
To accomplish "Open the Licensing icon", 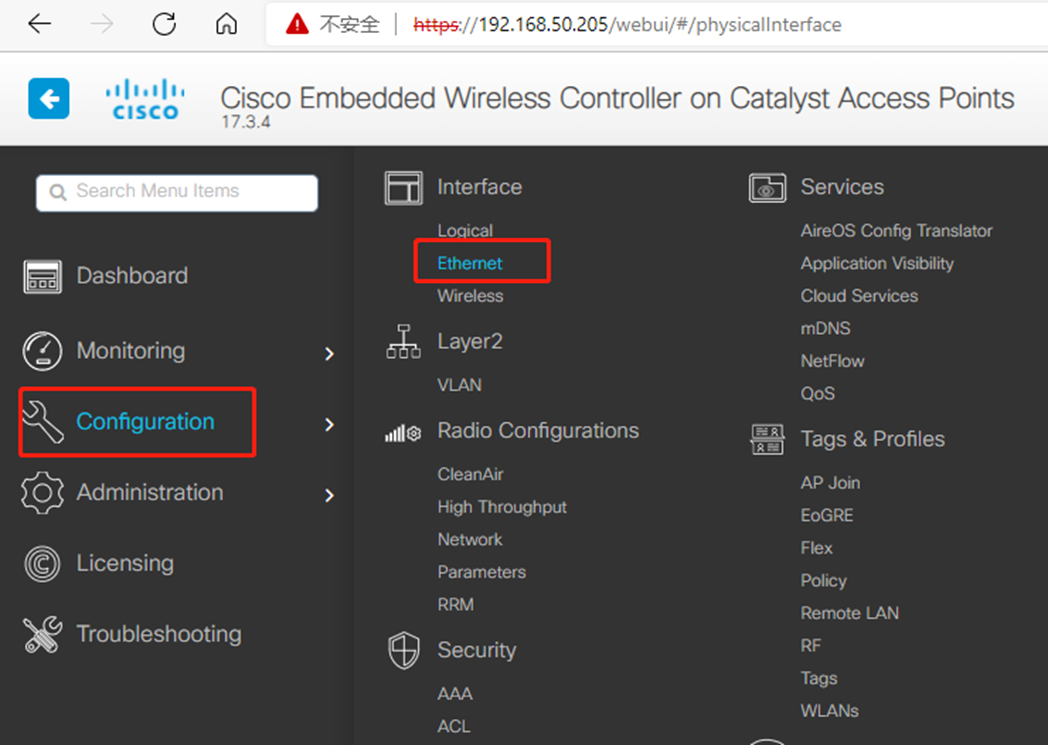I will 42,564.
